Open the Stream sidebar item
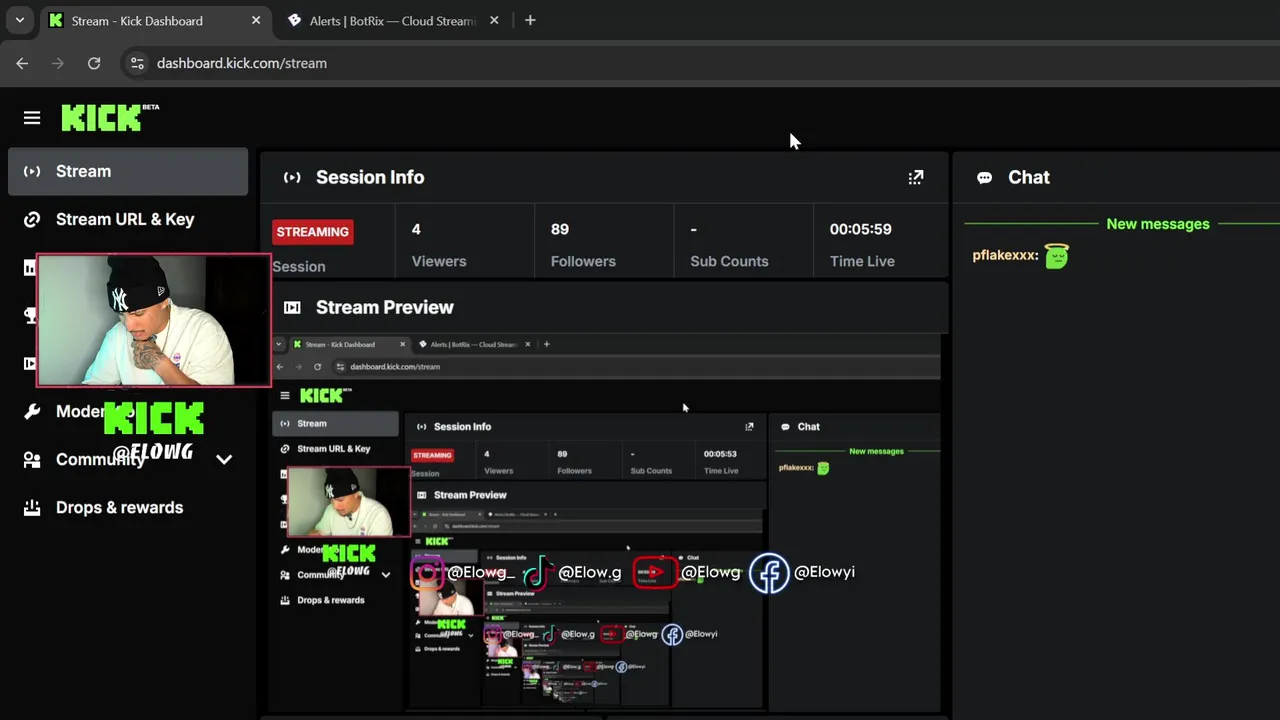This screenshot has height=720, width=1280. coord(128,171)
